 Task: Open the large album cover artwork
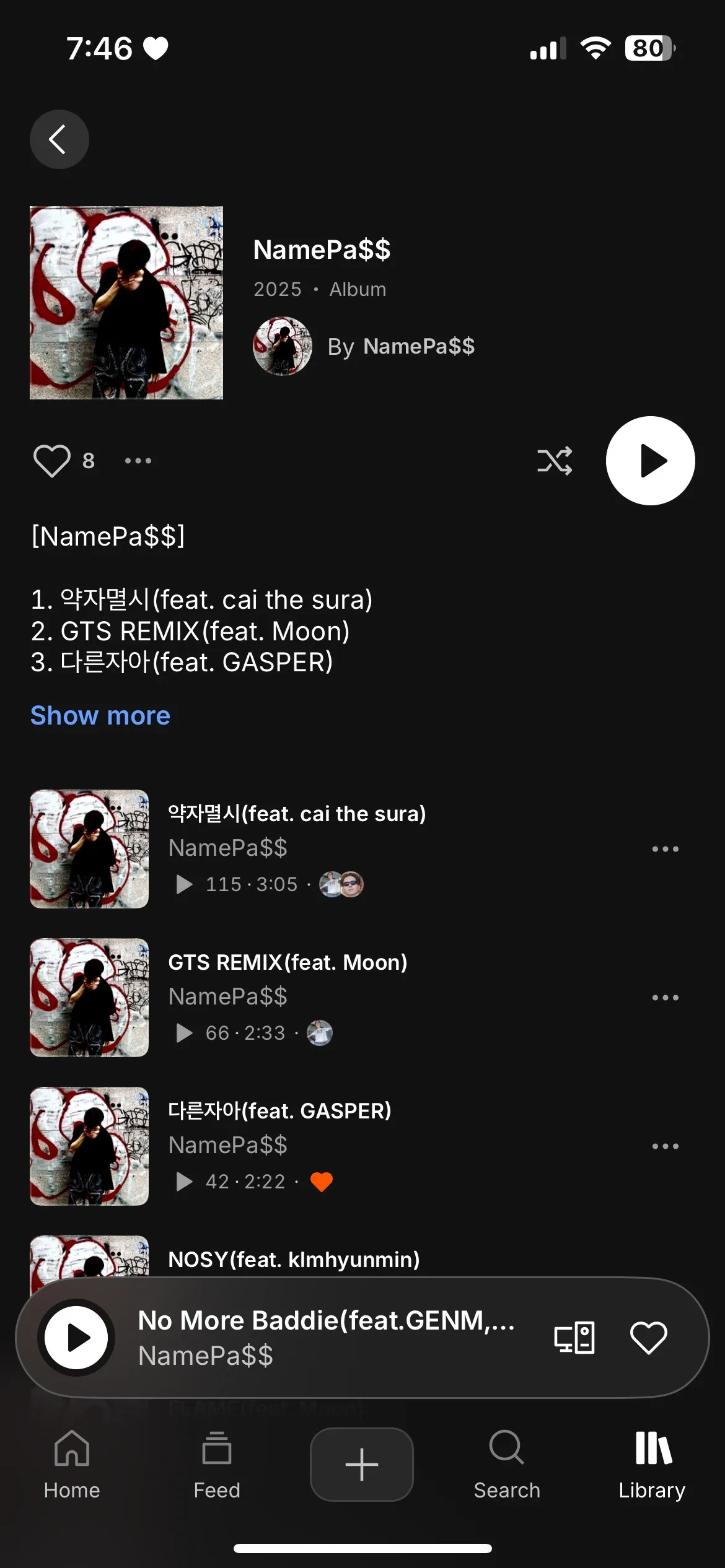pos(126,303)
